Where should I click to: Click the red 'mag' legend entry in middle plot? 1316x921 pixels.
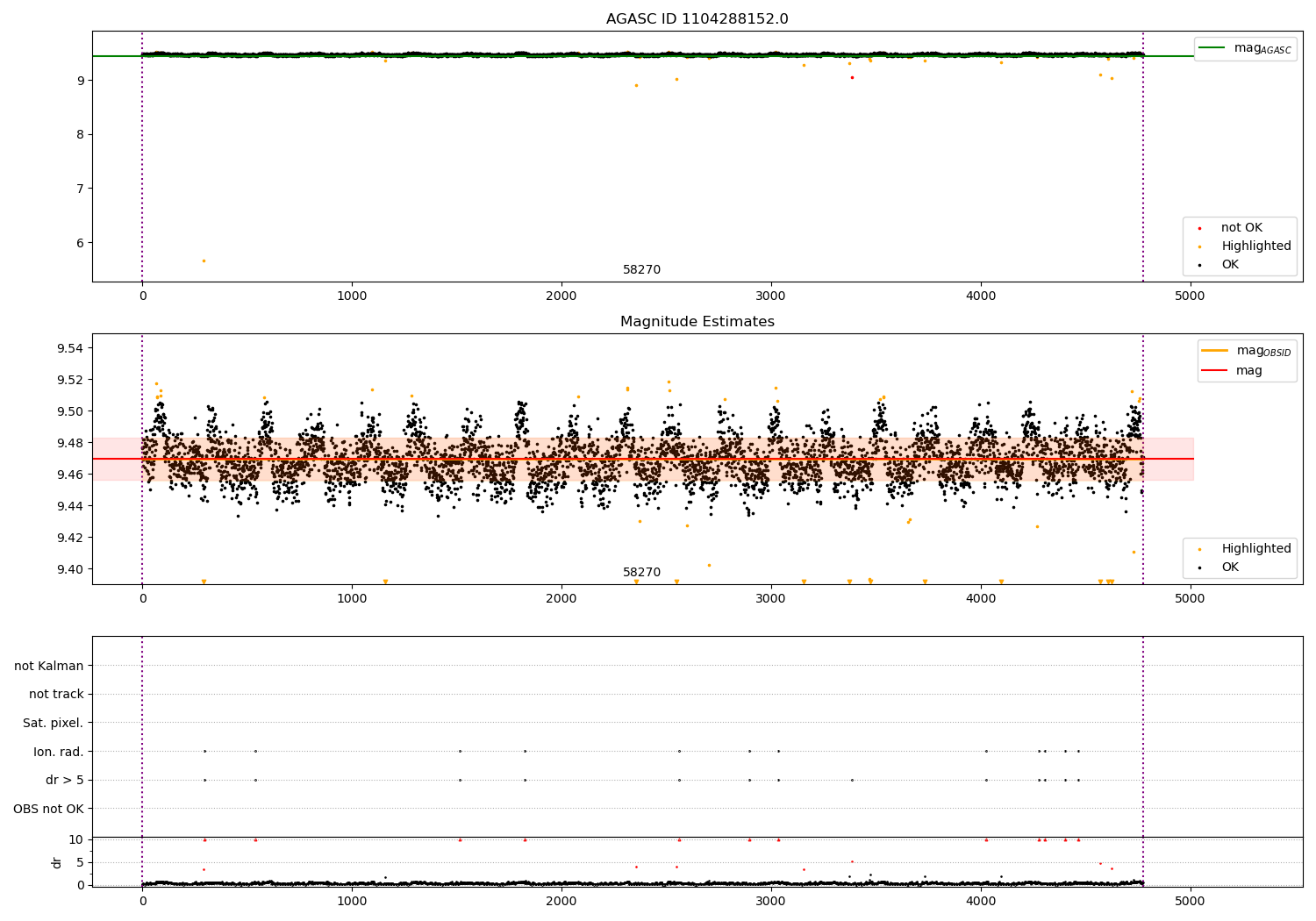coord(1234,370)
